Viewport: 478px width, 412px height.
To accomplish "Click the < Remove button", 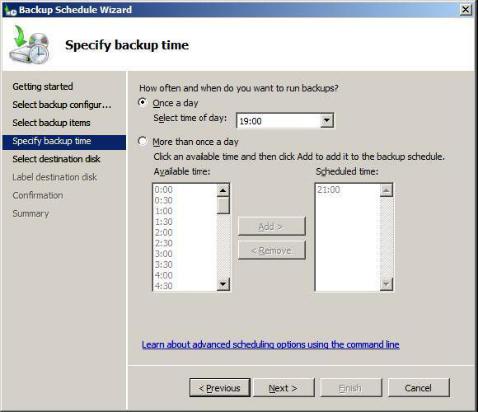I will click(x=272, y=250).
